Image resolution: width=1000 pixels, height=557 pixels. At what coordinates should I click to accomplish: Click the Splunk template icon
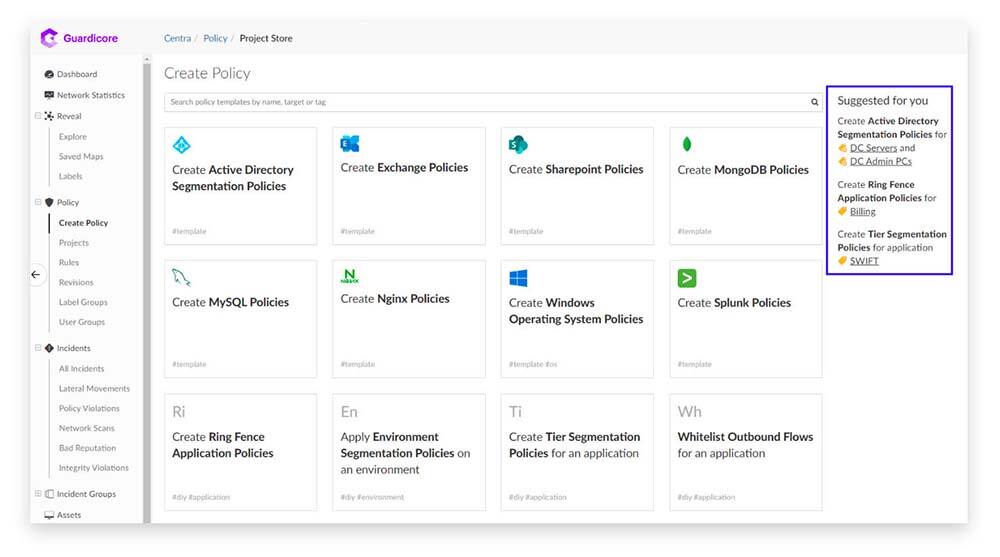click(x=687, y=278)
